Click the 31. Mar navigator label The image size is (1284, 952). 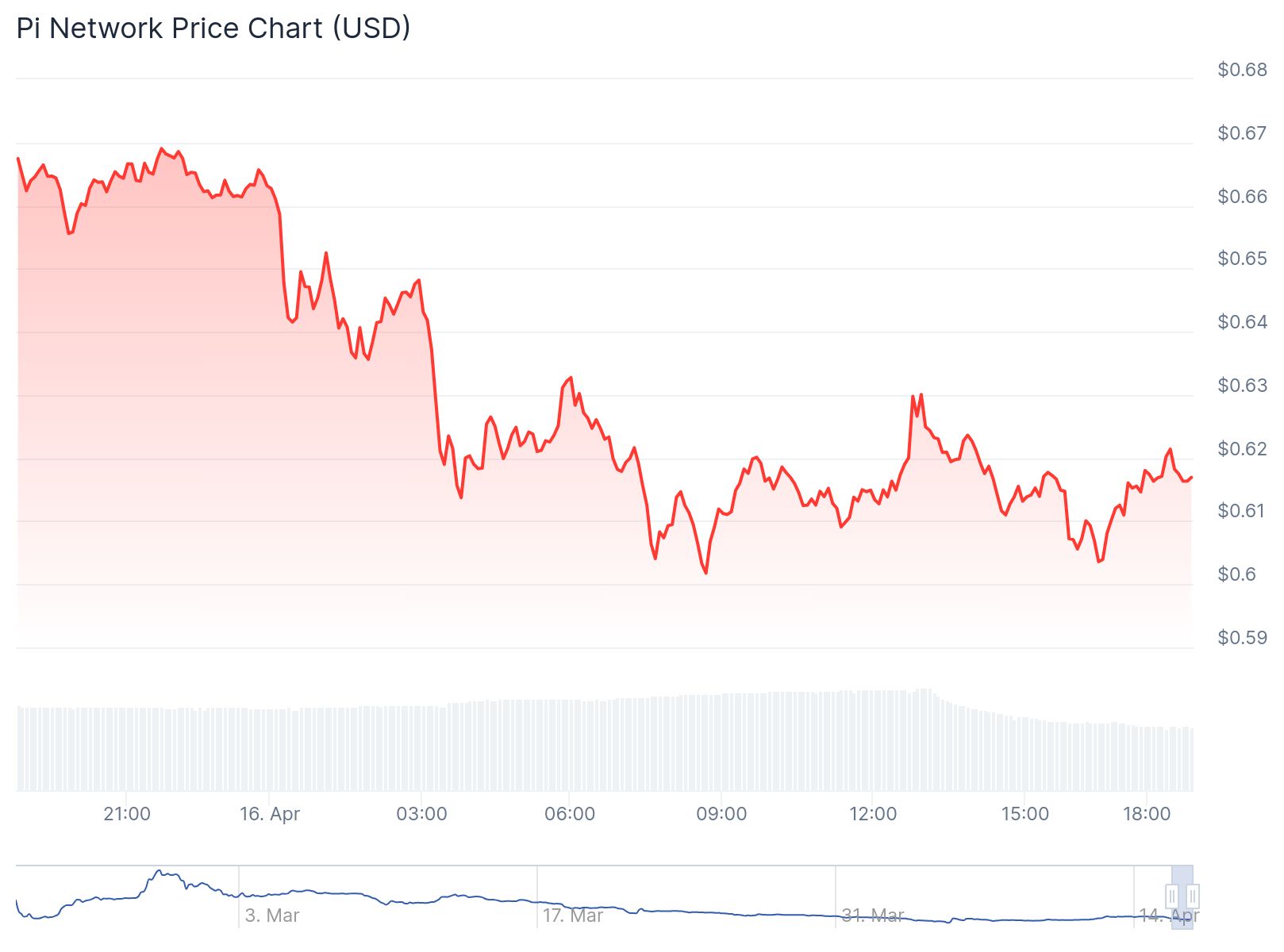point(872,916)
